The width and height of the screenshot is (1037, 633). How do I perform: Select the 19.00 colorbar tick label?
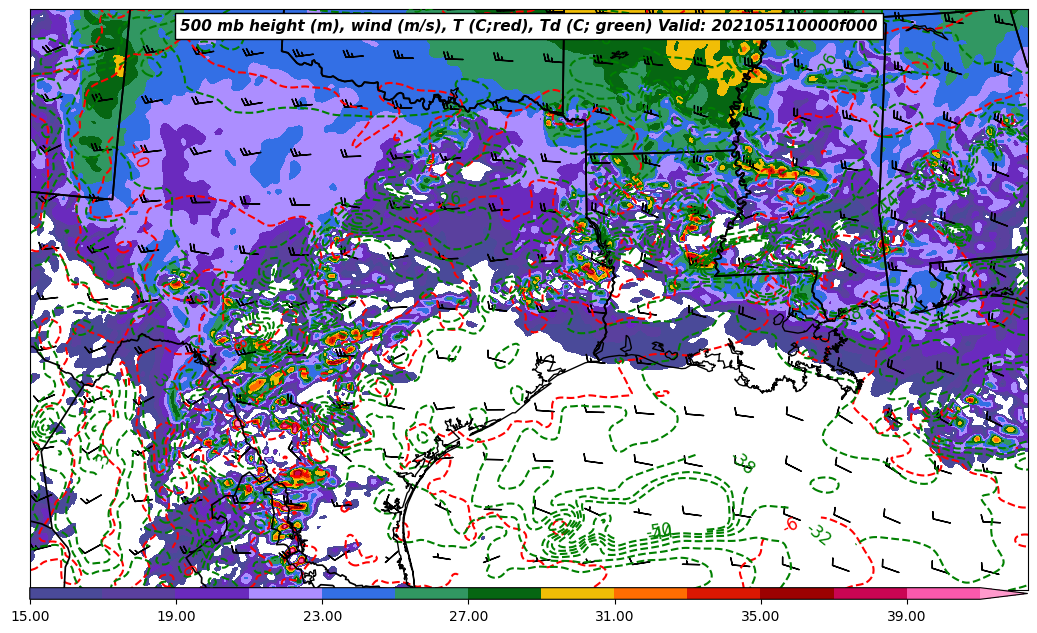coord(176,616)
